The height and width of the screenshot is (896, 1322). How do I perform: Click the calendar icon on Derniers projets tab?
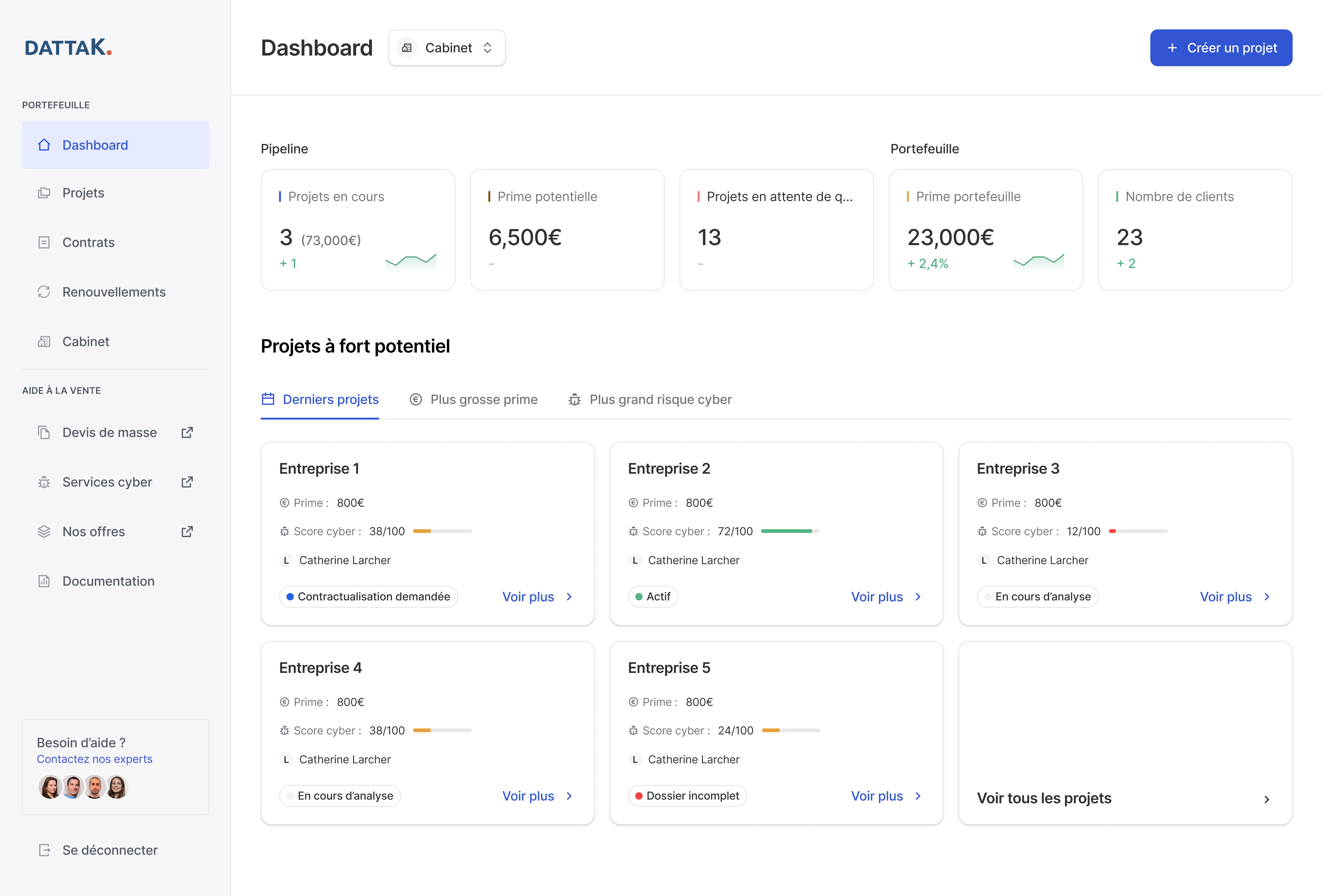[268, 399]
